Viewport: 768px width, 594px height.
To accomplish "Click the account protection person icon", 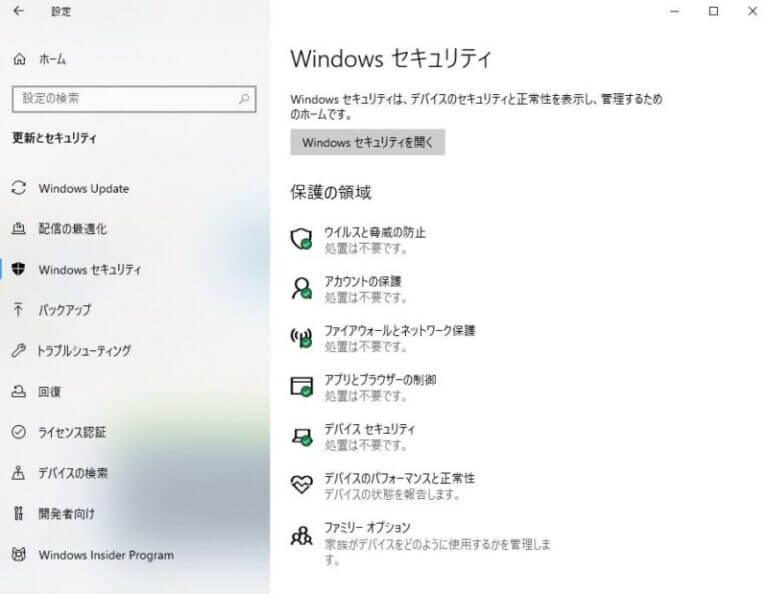I will click(x=301, y=288).
